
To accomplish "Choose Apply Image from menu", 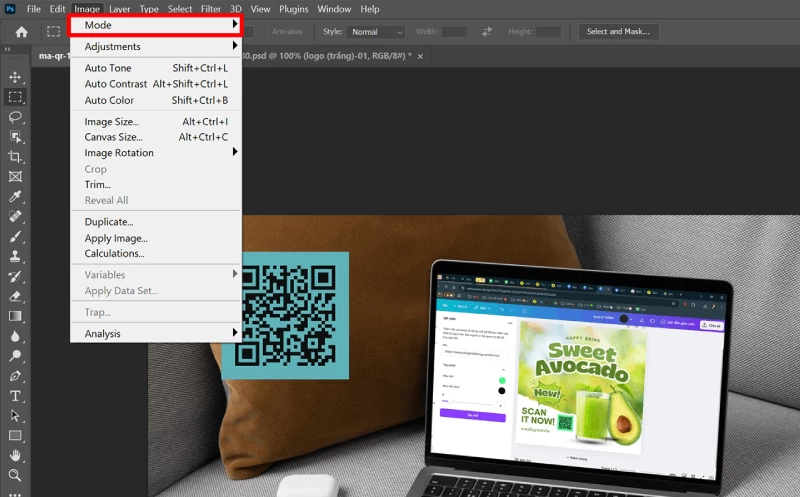I will [156, 238].
